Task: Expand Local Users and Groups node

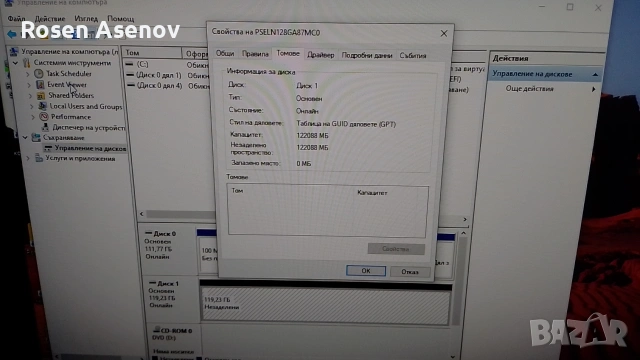Action: point(31,106)
